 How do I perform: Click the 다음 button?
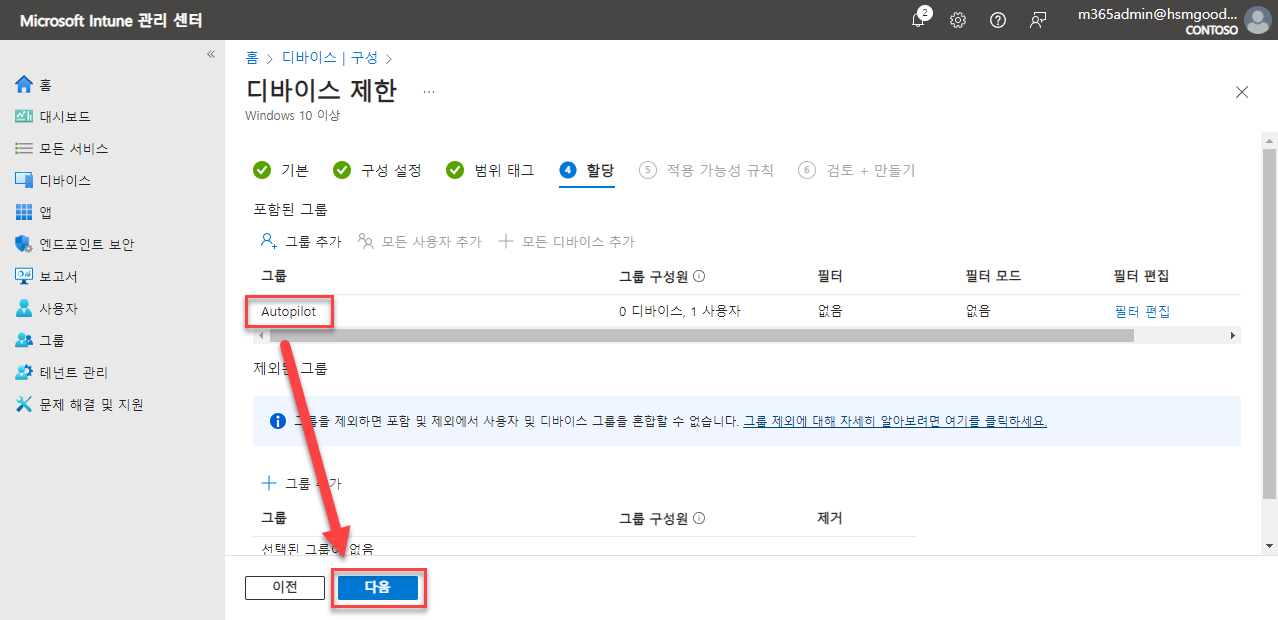(378, 588)
